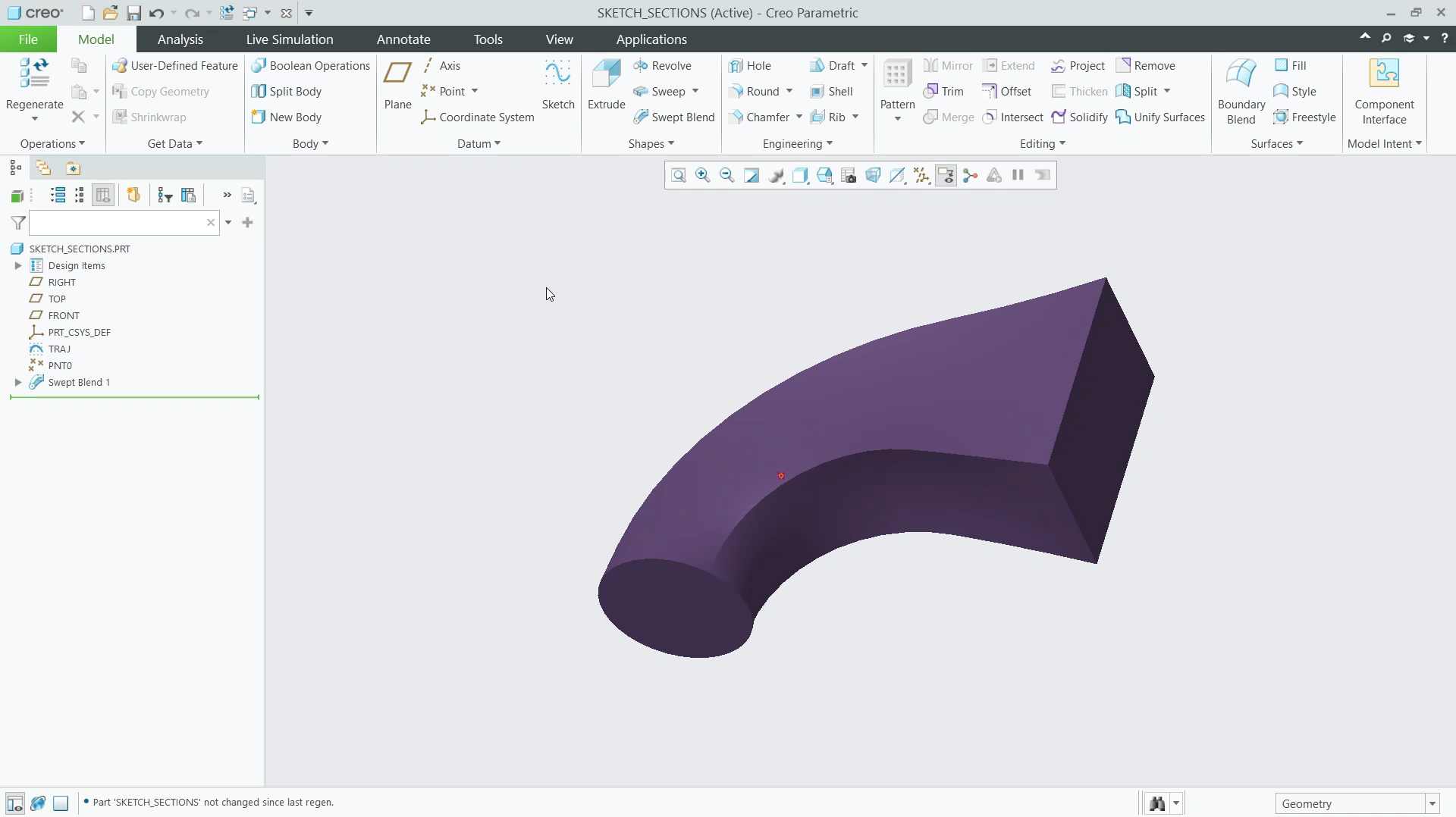Screen dimensions: 1456x817
Task: Select the Mirror tool
Action: click(x=948, y=66)
